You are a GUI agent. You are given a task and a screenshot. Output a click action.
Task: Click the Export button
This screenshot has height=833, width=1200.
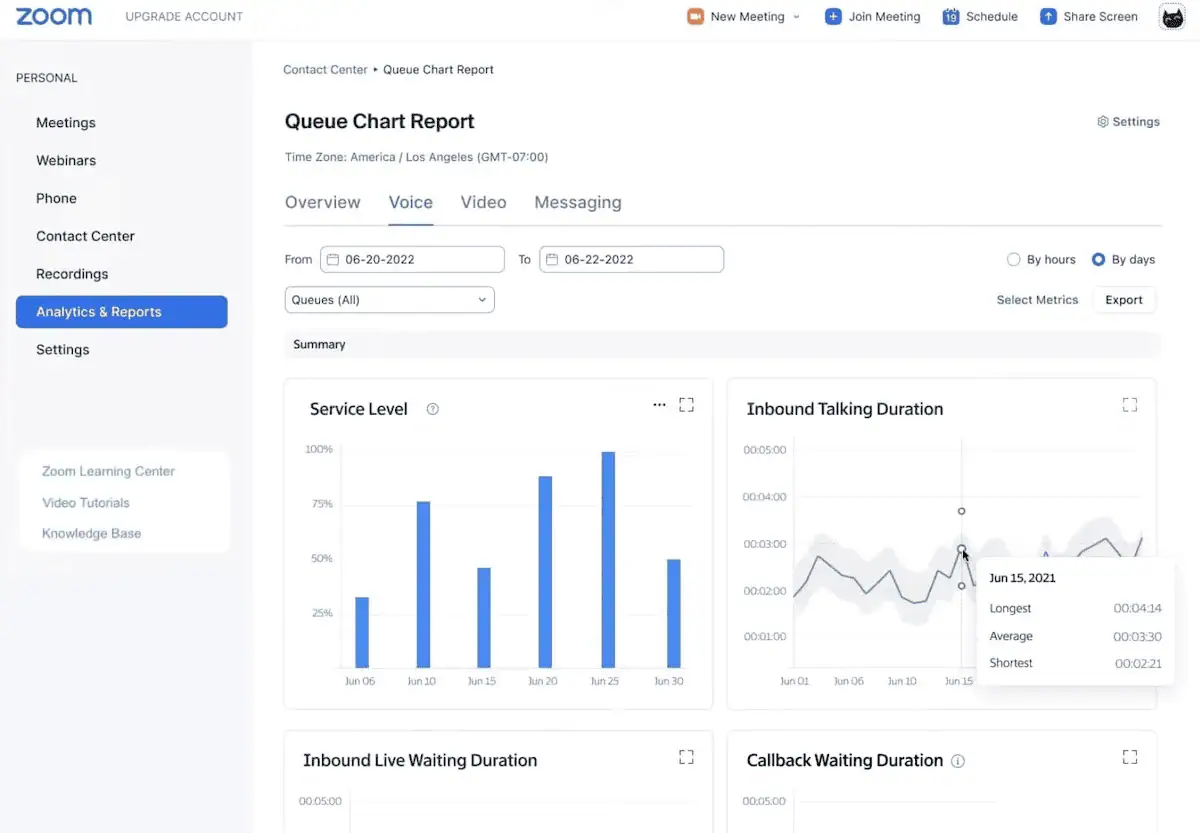pos(1123,300)
